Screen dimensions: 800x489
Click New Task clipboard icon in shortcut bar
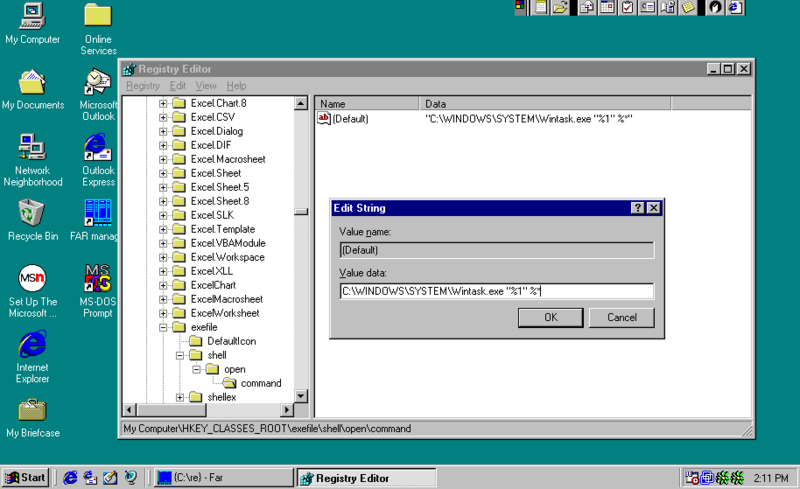coord(628,7)
